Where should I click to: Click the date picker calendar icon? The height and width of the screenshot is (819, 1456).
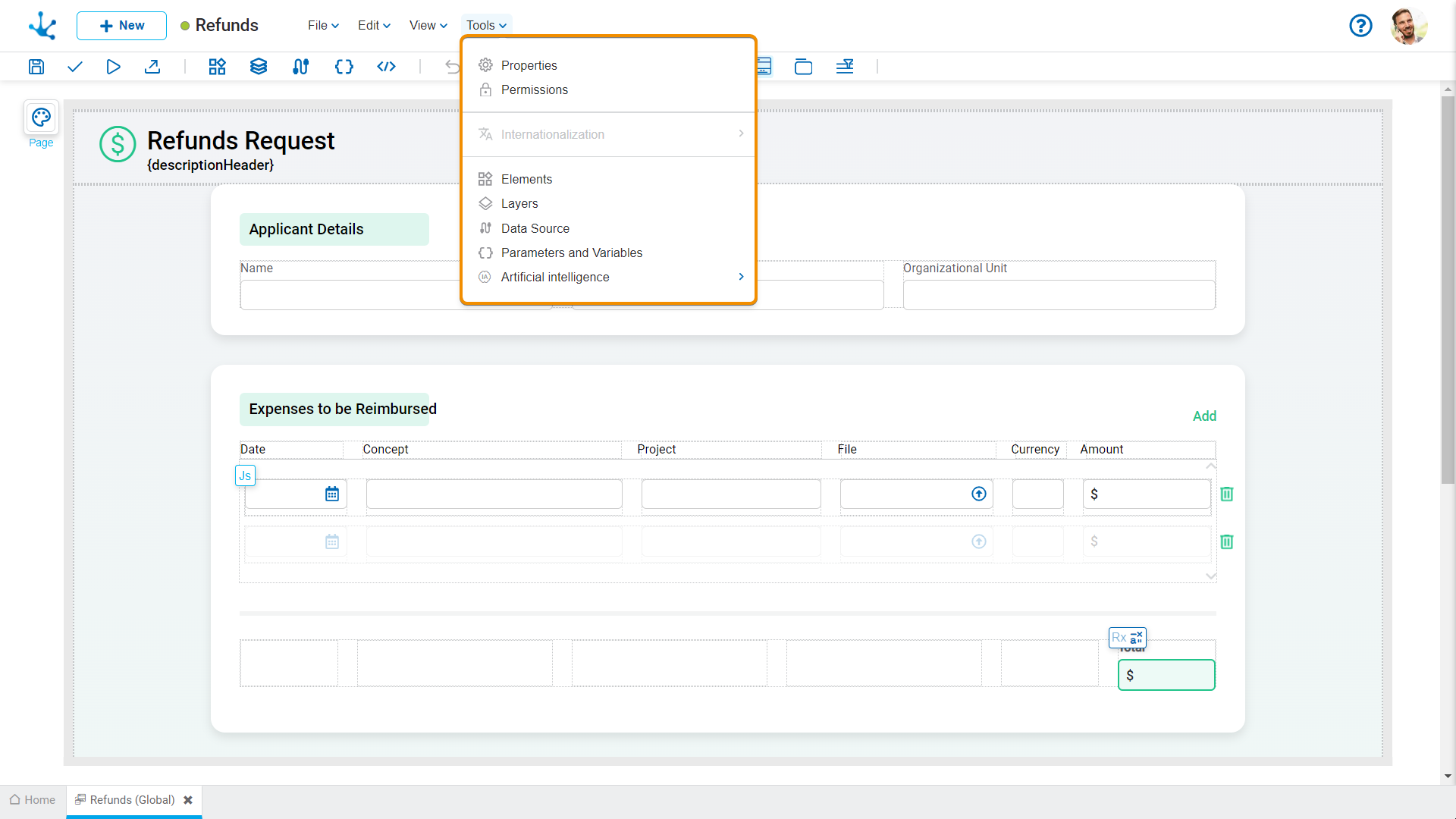(331, 494)
